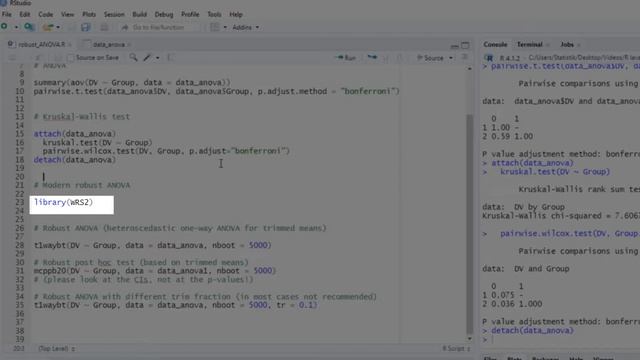This screenshot has width=640, height=360.
Task: Open the File menu
Action: tap(7, 14)
